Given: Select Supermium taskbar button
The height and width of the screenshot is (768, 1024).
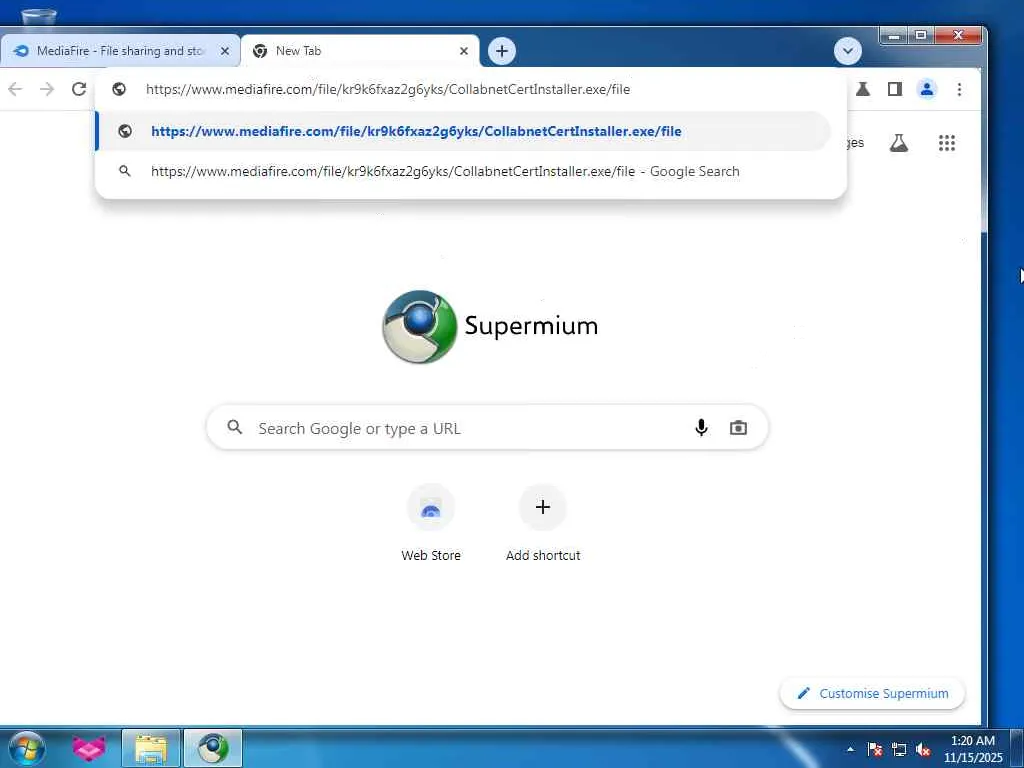Looking at the screenshot, I should tap(213, 748).
